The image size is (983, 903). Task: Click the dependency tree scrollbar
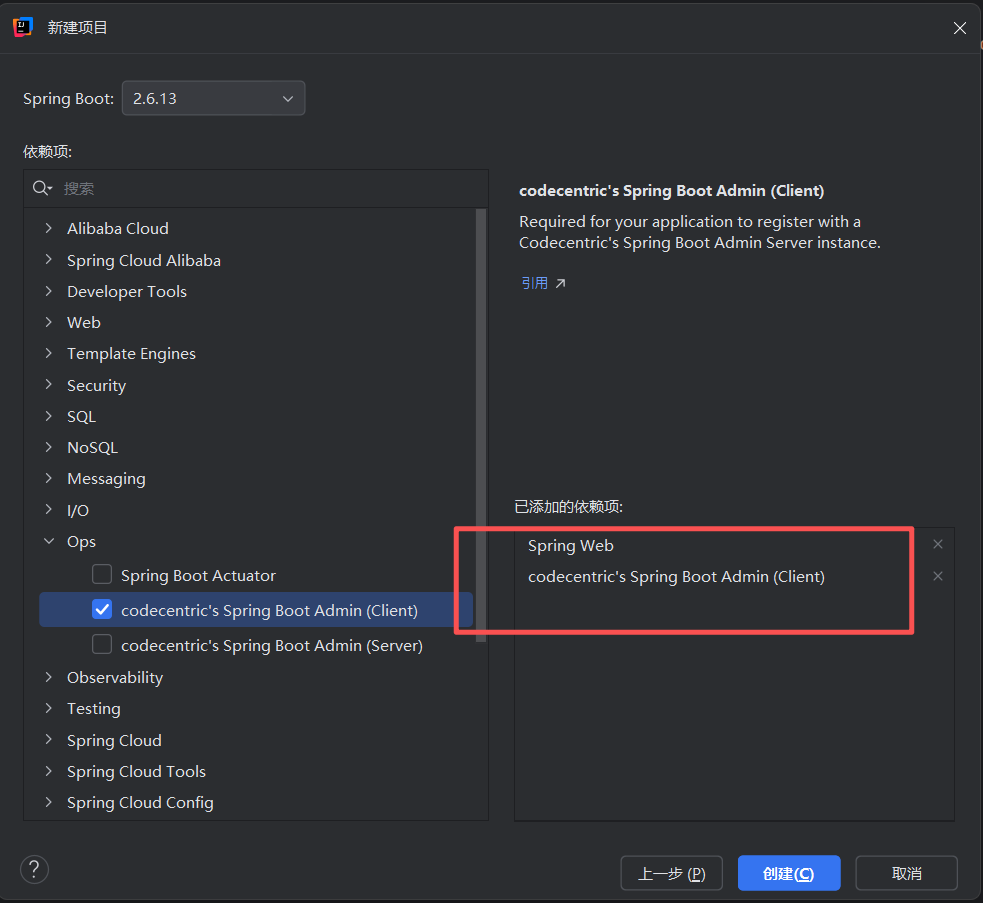point(481,425)
